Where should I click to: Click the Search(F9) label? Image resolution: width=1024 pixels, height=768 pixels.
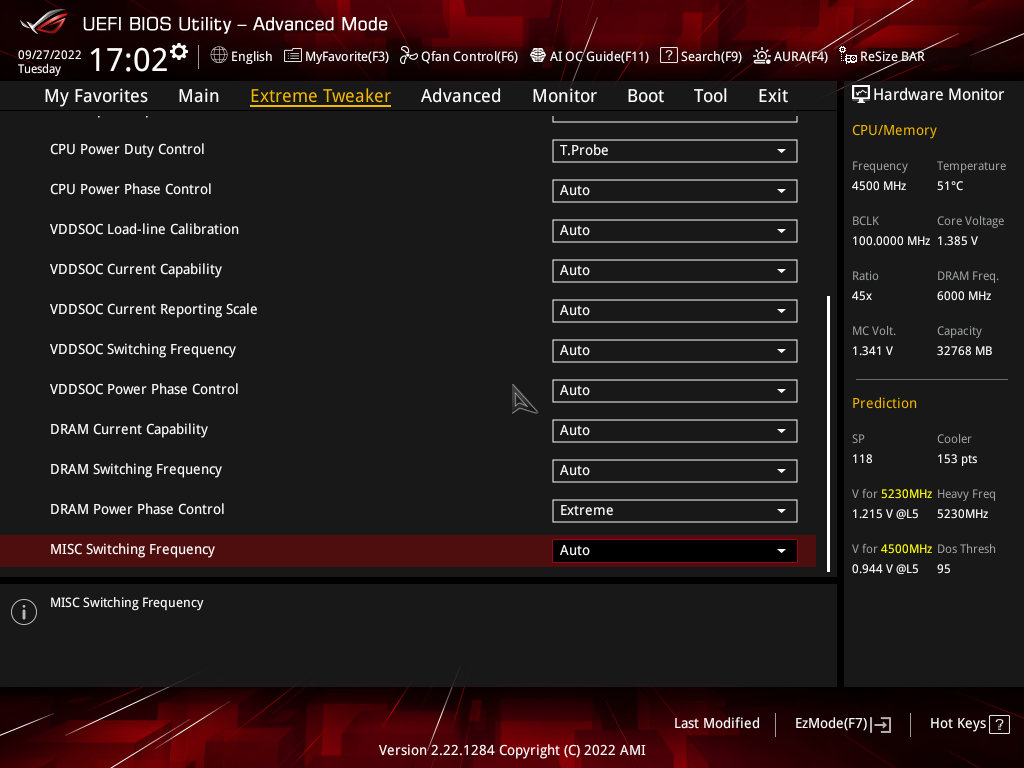click(x=711, y=56)
